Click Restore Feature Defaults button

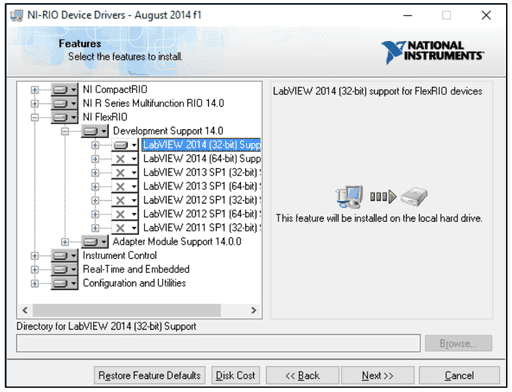[150, 376]
